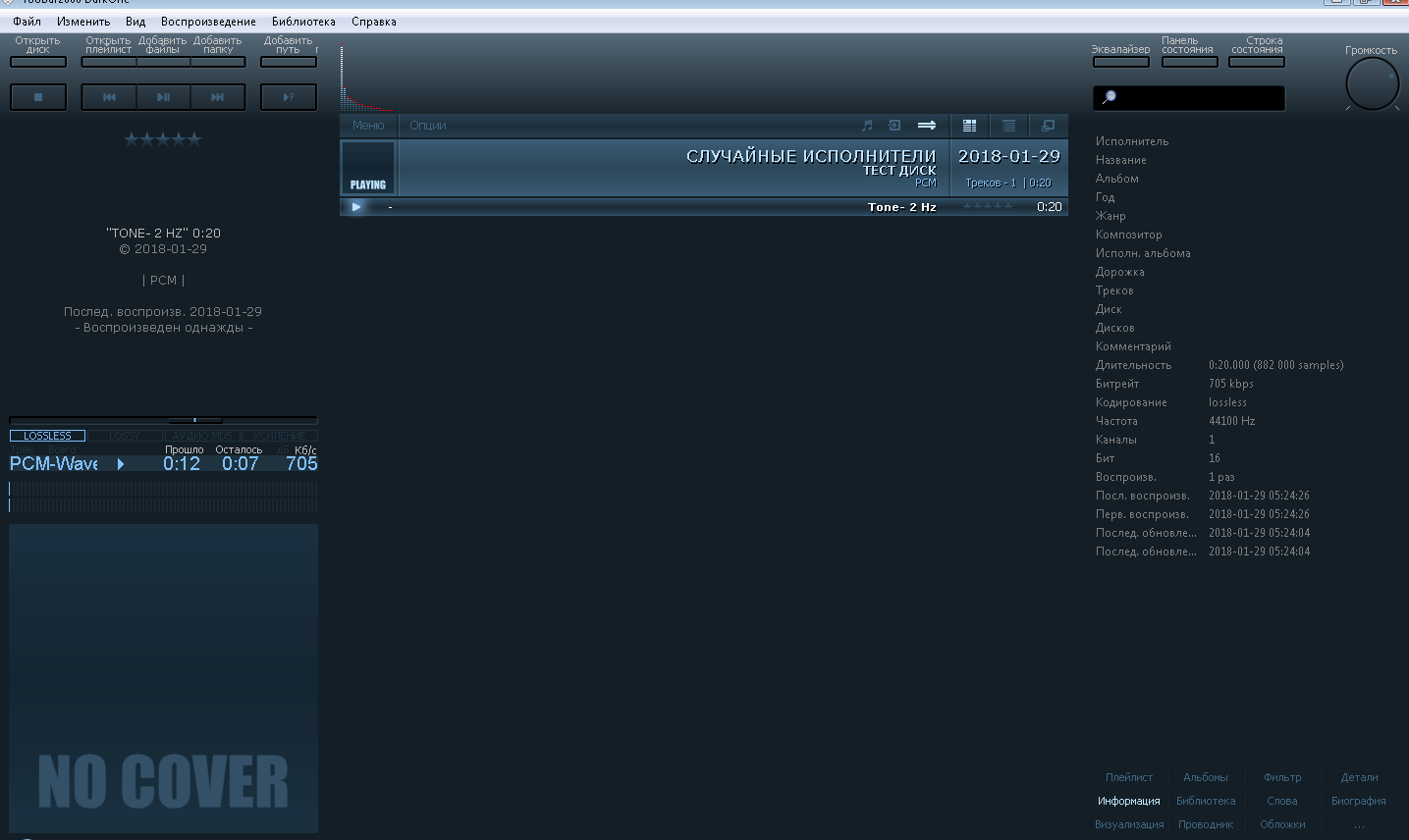Click the Длительность value 0:20.000

pos(1275,365)
